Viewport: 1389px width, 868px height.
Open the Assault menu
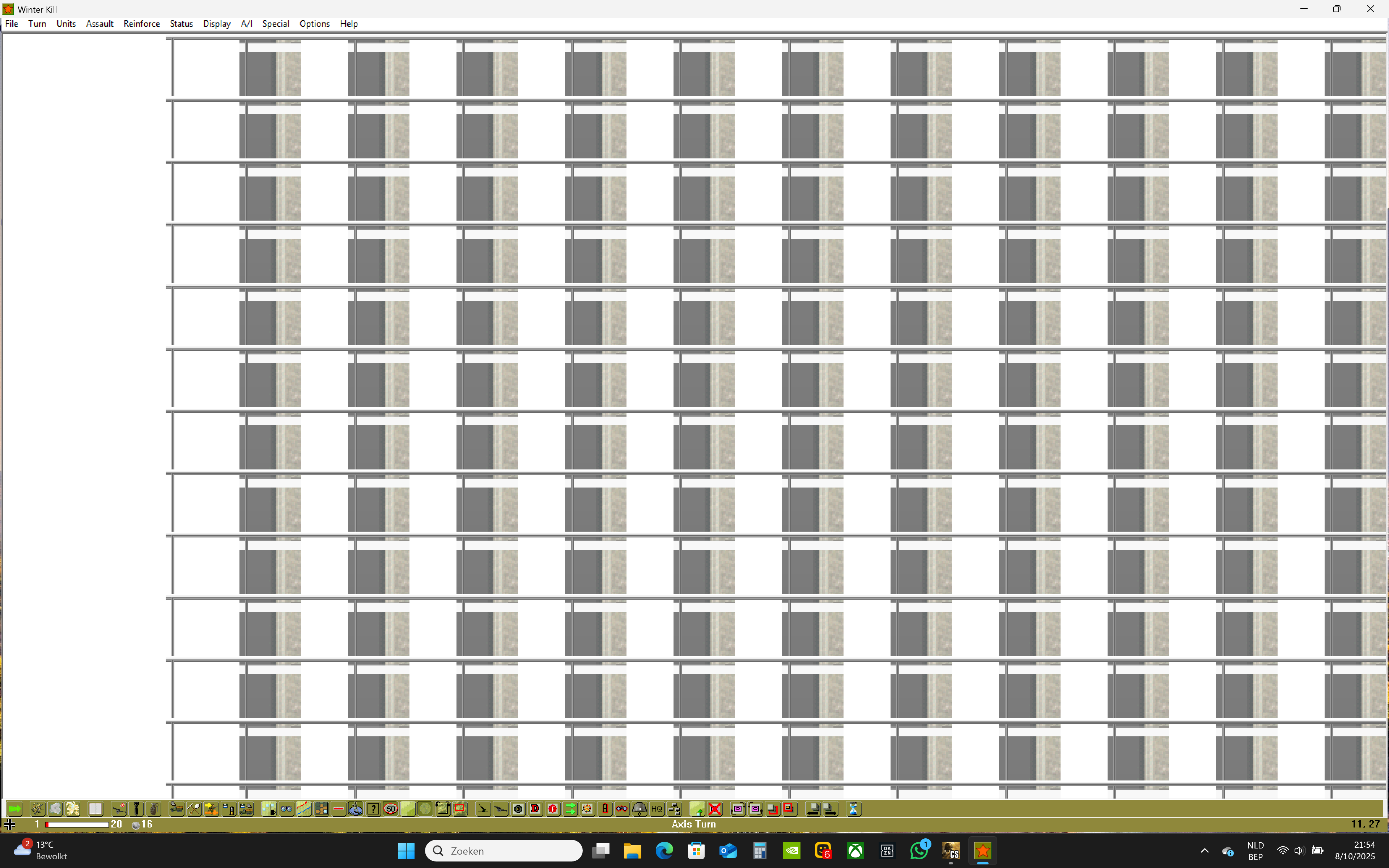pos(99,24)
